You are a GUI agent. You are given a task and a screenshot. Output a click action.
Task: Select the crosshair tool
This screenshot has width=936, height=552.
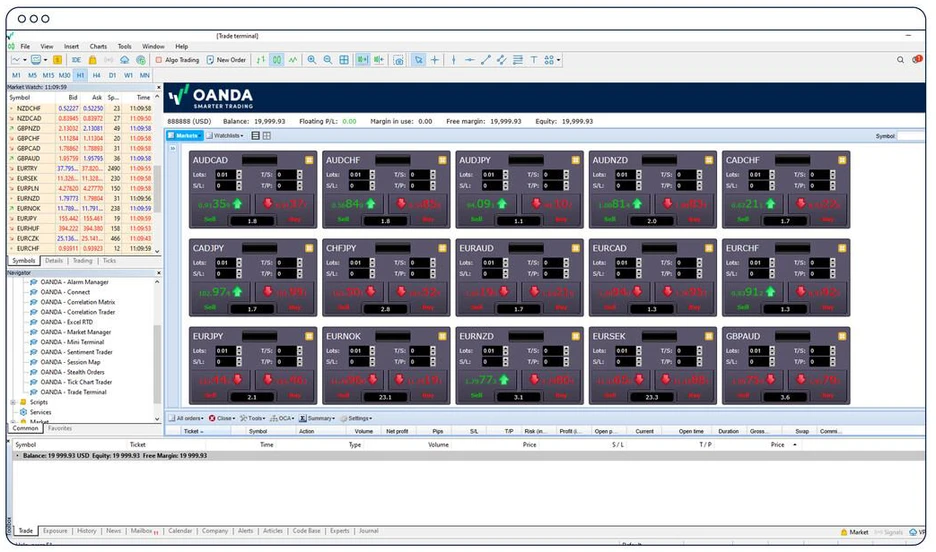[435, 60]
